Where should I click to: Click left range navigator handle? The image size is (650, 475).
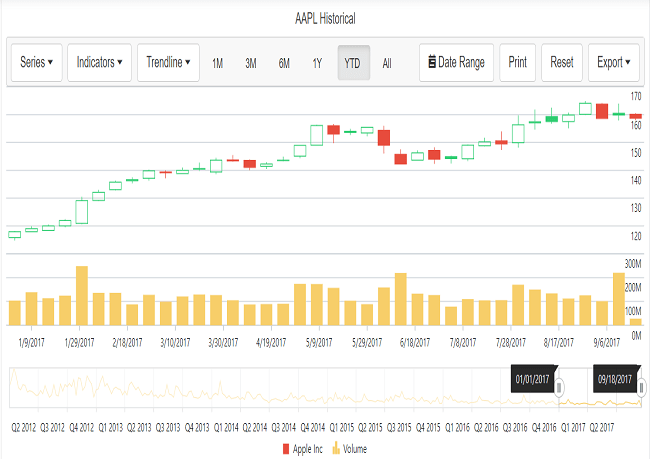[560, 387]
